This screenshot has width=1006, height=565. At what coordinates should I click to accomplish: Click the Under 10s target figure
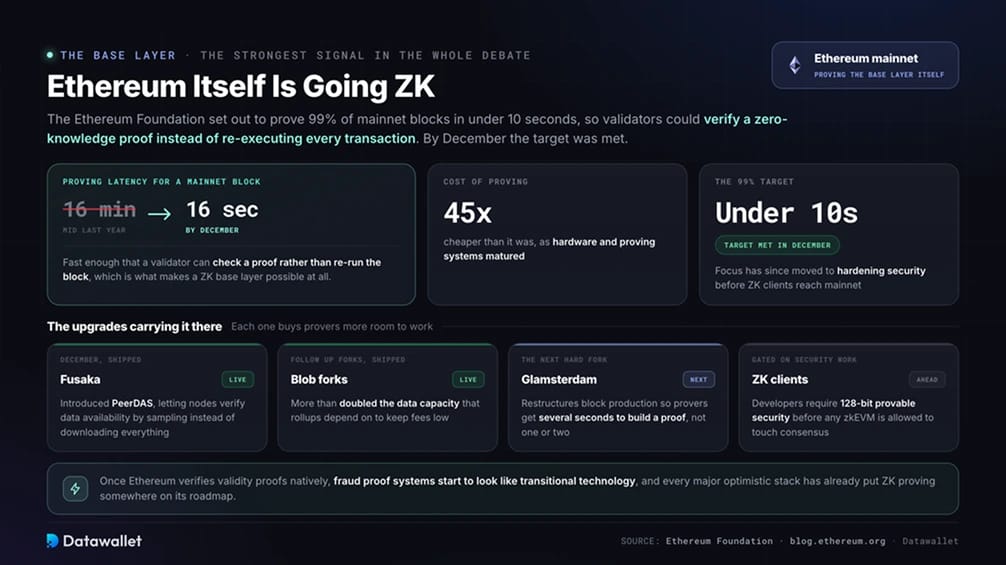coord(787,213)
